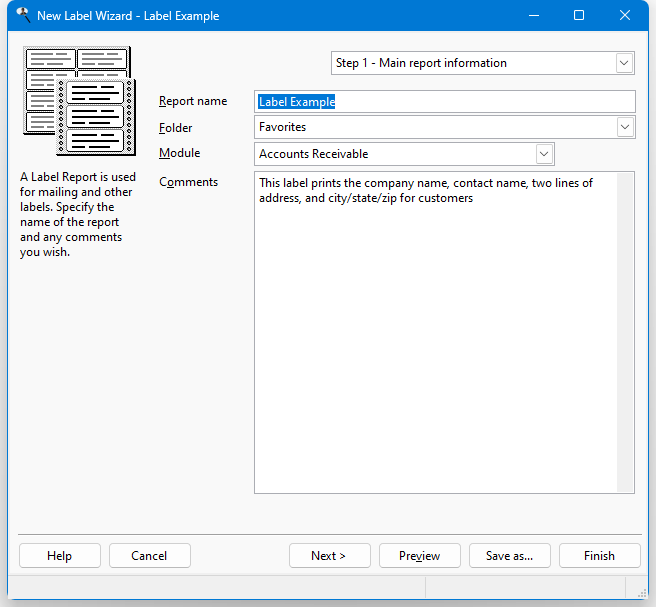This screenshot has width=656, height=607.
Task: Minimize the New Label Wizard window
Action: pos(533,15)
